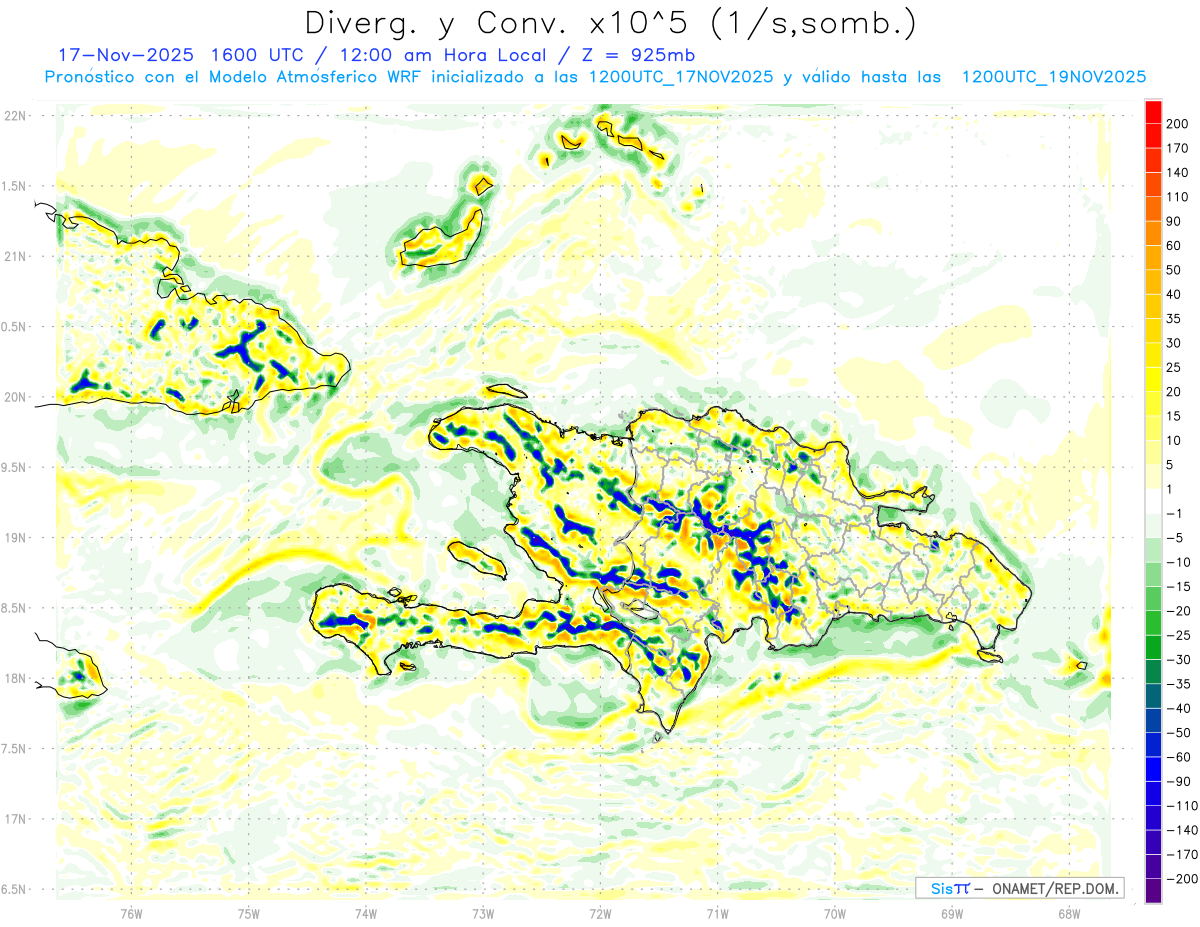1200x927 pixels.
Task: Click the '20N' latitude label
Action: point(15,397)
